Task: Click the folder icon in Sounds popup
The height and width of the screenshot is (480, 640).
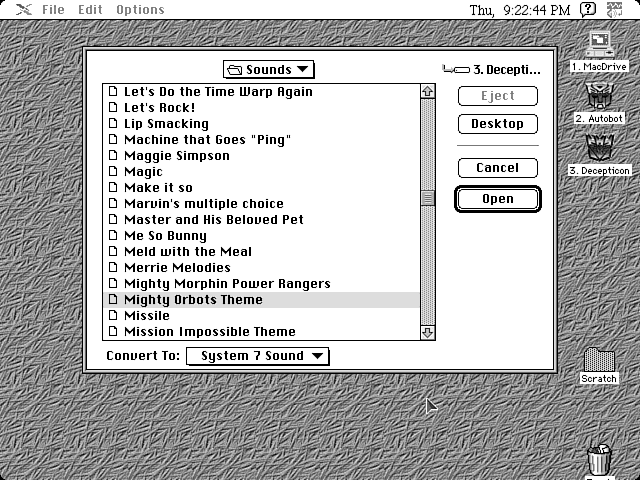Action: click(x=235, y=70)
